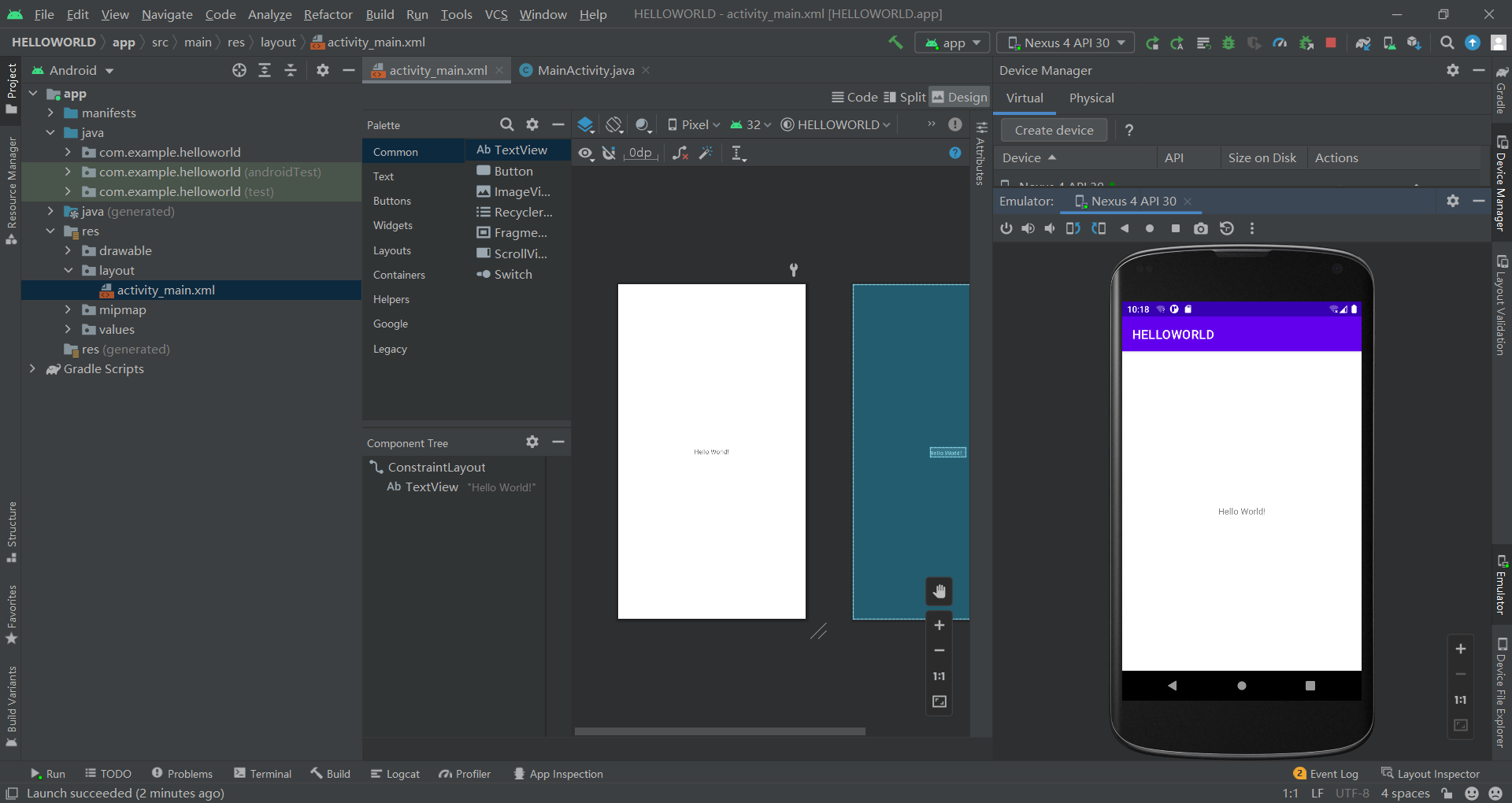Switch to MainActivity.java tab

(x=585, y=70)
